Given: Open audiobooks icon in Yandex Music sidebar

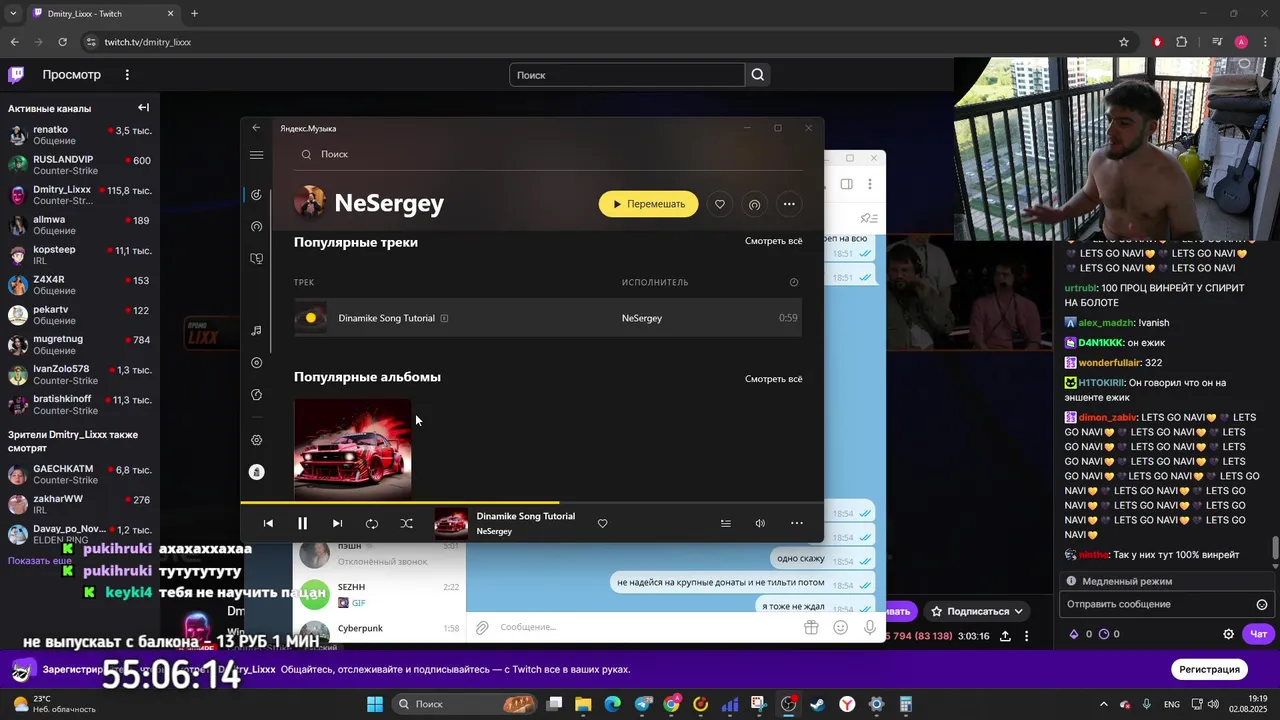Looking at the screenshot, I should pos(256,259).
